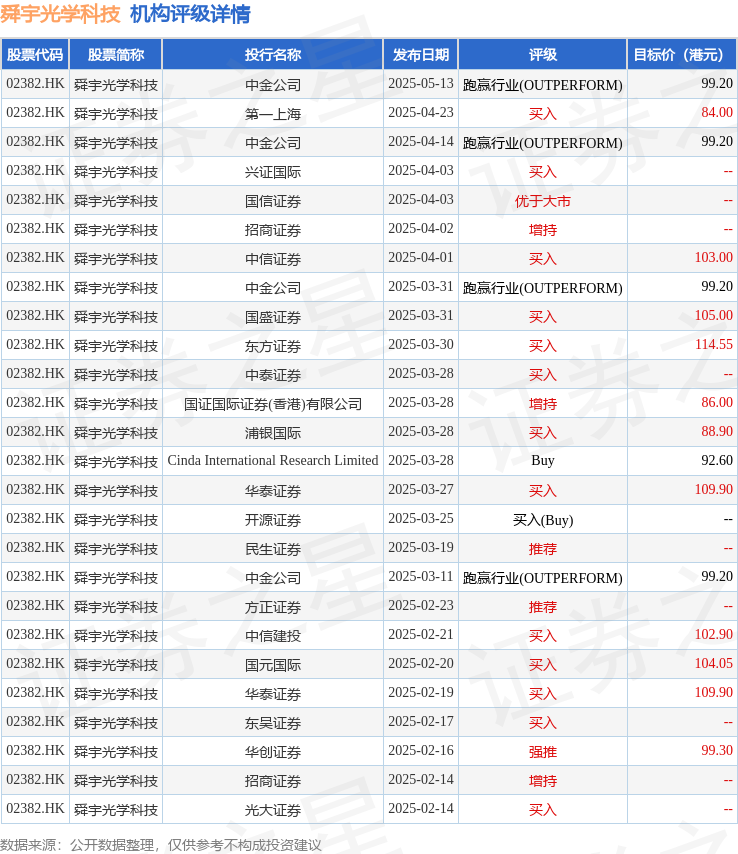738x854 pixels.
Task: Click the target price 92.60
Action: tap(717, 460)
